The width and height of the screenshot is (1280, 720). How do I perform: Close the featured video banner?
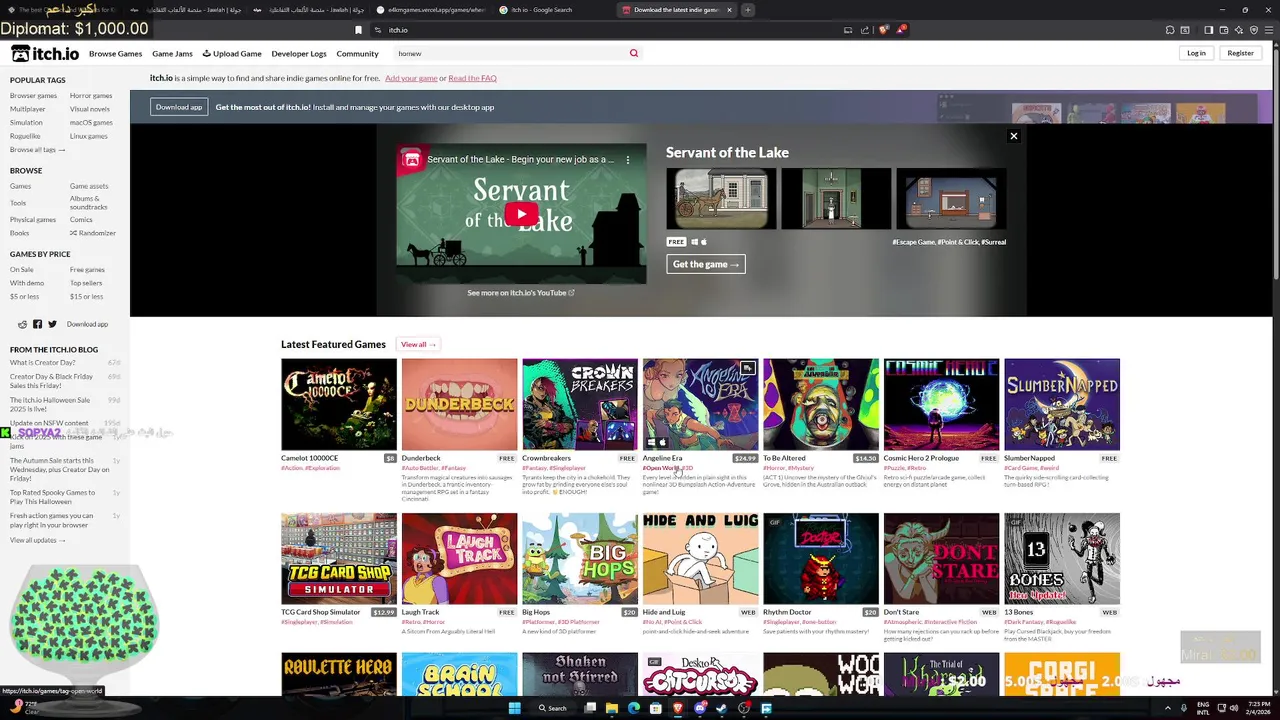[1013, 136]
